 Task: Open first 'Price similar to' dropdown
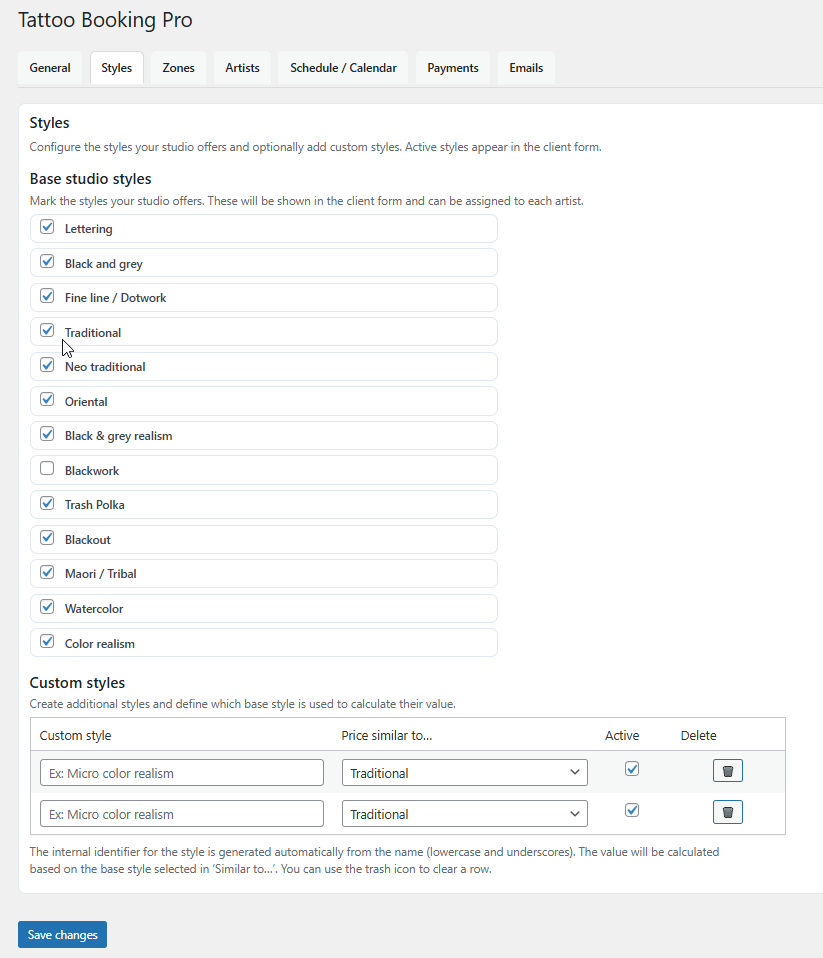pos(464,773)
